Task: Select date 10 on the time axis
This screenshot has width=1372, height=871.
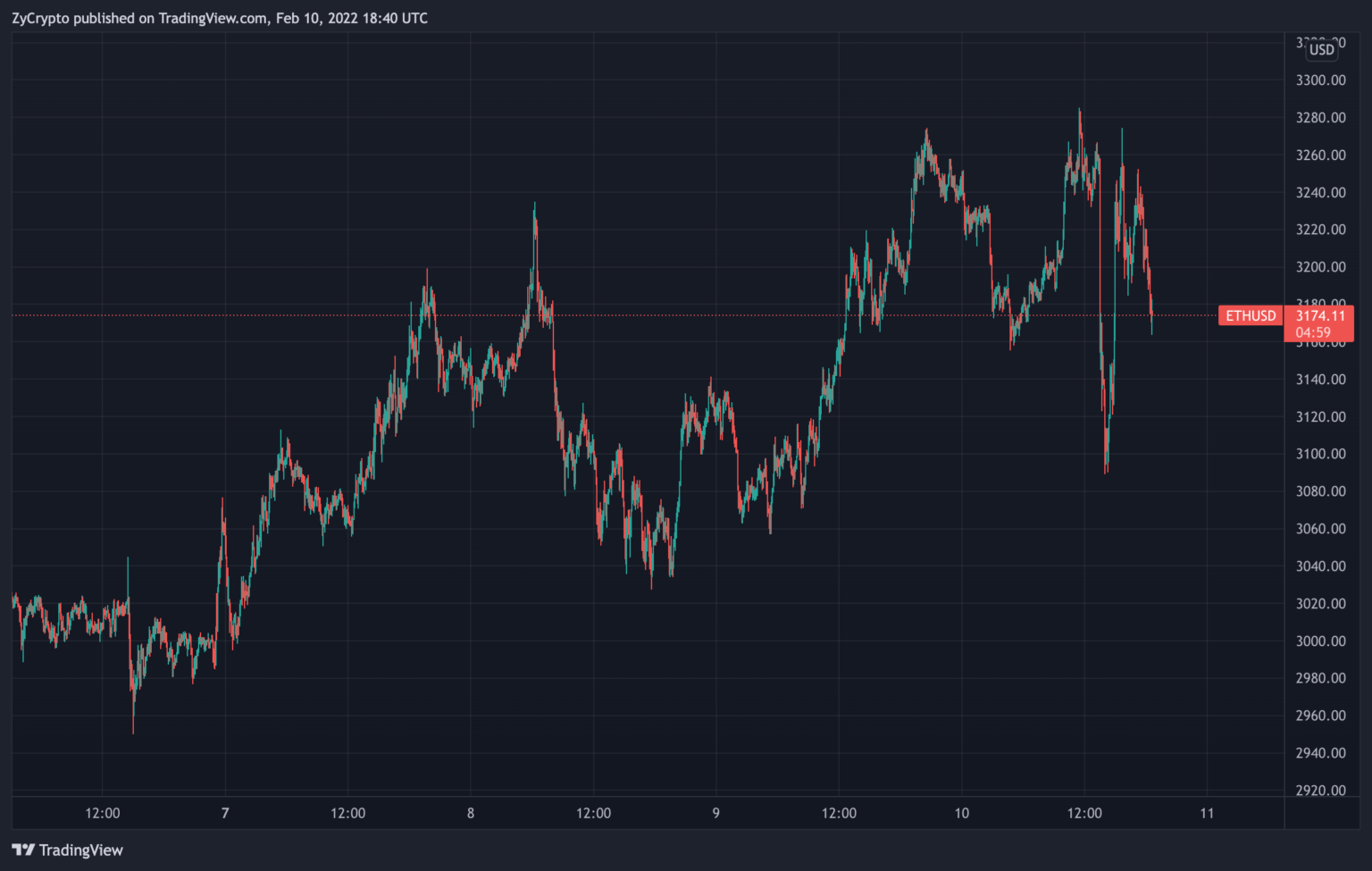Action: (x=961, y=813)
